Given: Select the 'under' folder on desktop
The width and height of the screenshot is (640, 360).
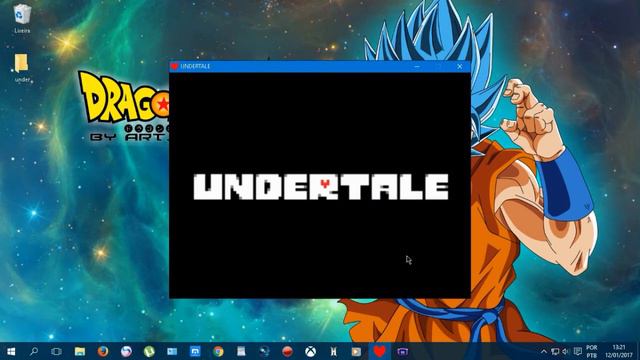Looking at the screenshot, I should click(x=22, y=68).
